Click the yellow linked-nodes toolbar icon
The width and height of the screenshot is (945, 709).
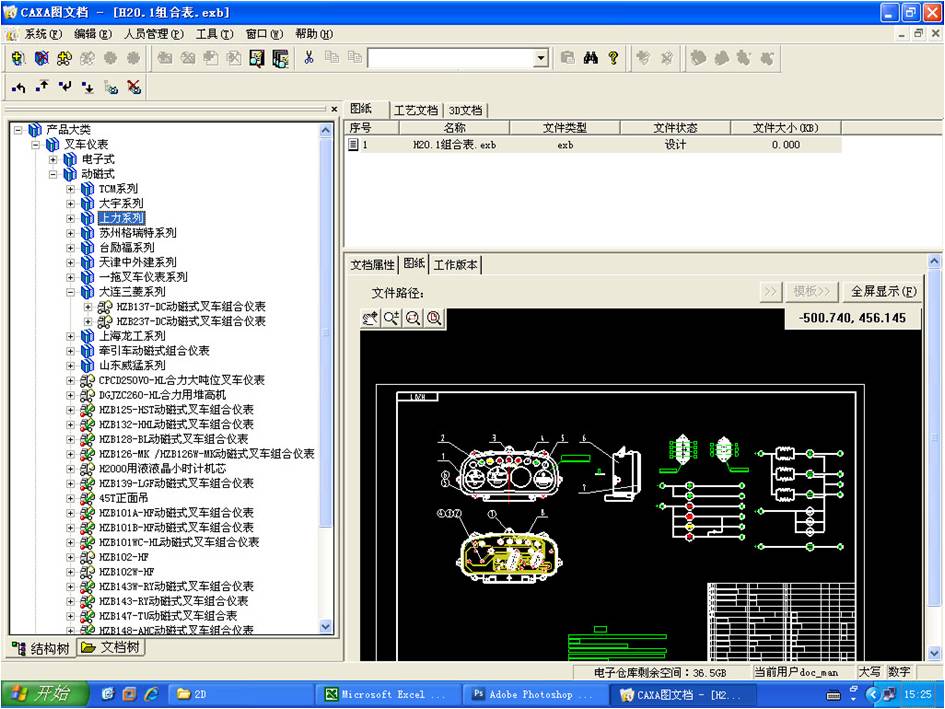64,58
